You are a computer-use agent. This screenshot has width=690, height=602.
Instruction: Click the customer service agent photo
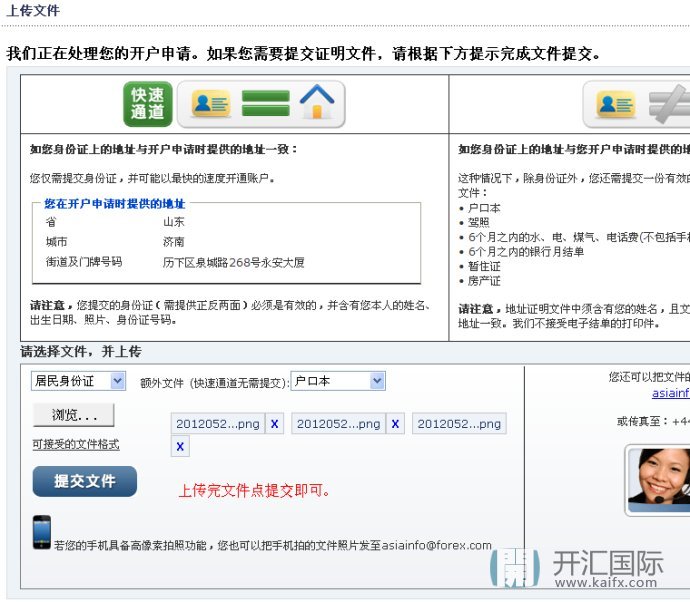coord(657,479)
